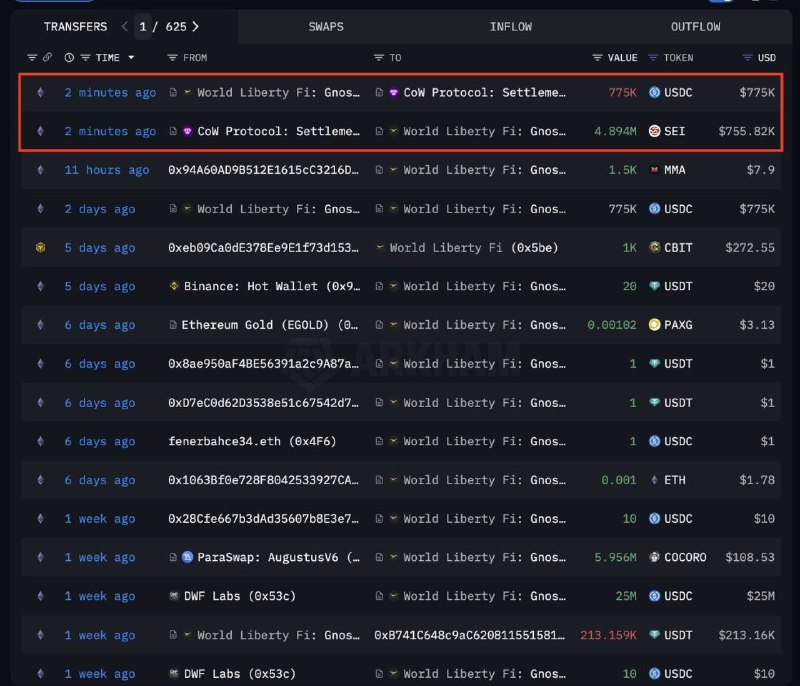
Task: Select the TRANSFERS tab
Action: coord(76,27)
